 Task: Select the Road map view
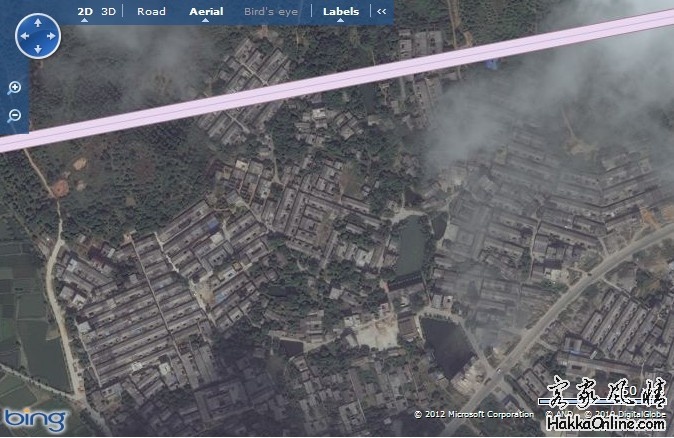click(x=151, y=12)
